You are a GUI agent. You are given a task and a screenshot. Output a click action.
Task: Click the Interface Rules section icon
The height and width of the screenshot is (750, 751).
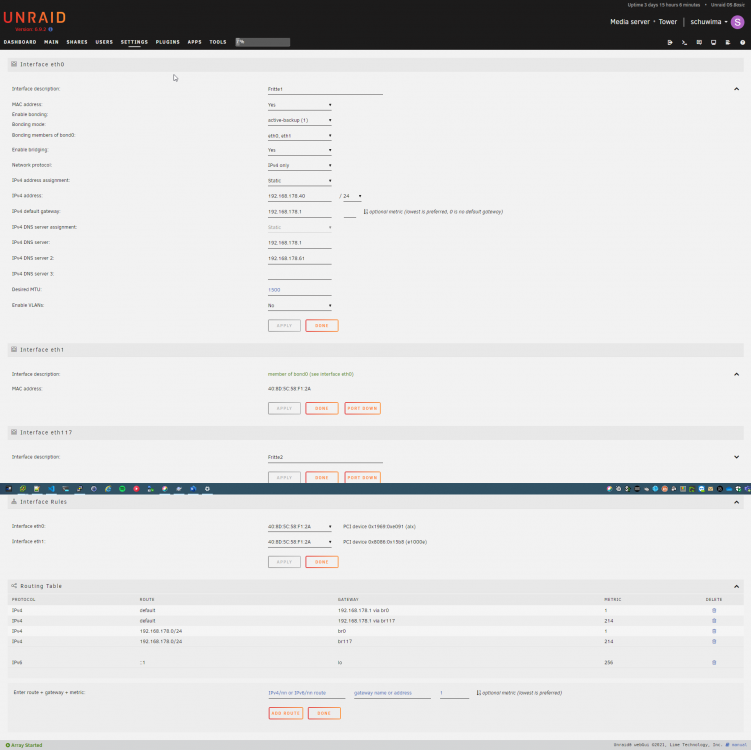click(14, 501)
